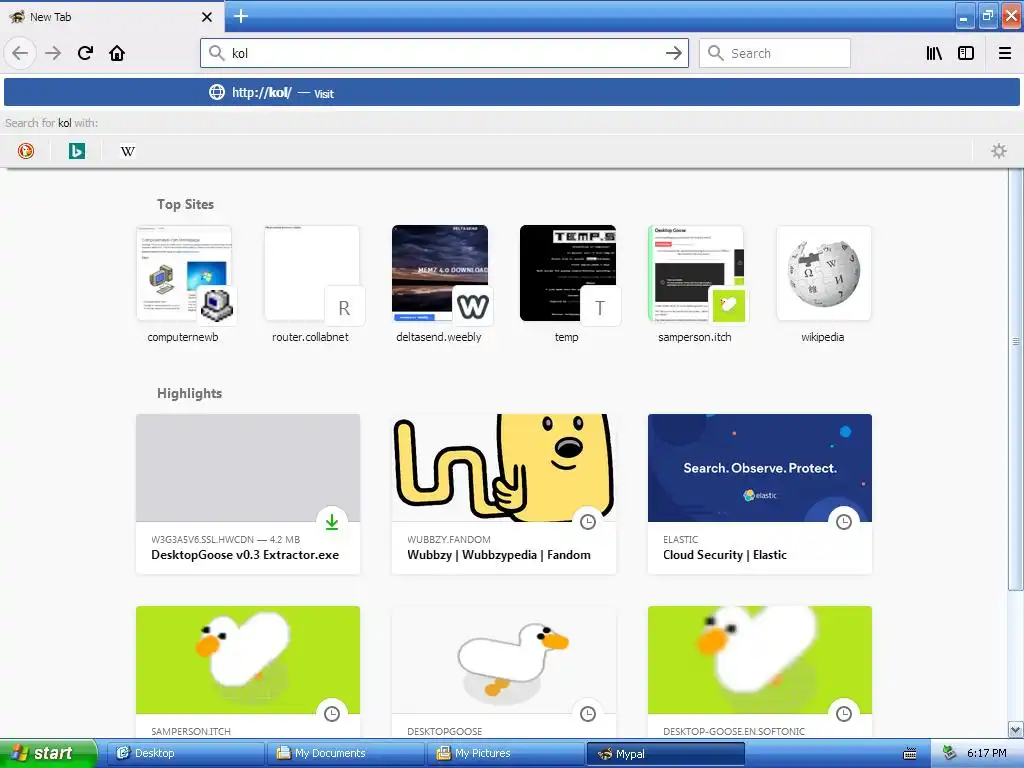Open Cloud Security | Elastic highlight
Image resolution: width=1024 pixels, height=768 pixels.
[760, 494]
